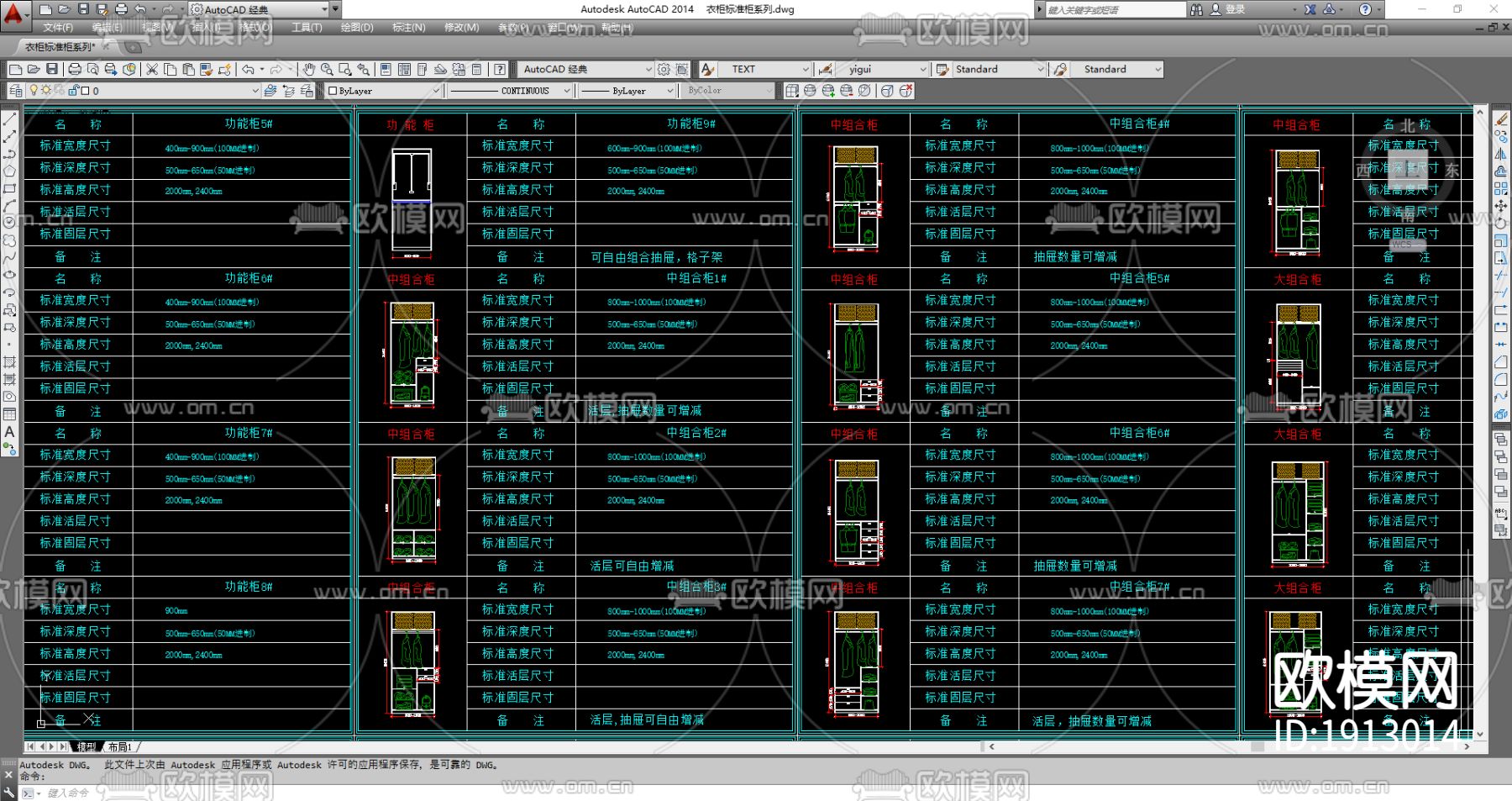Click Plot printer icon in standard toolbar
The image size is (1512, 801).
[x=75, y=69]
